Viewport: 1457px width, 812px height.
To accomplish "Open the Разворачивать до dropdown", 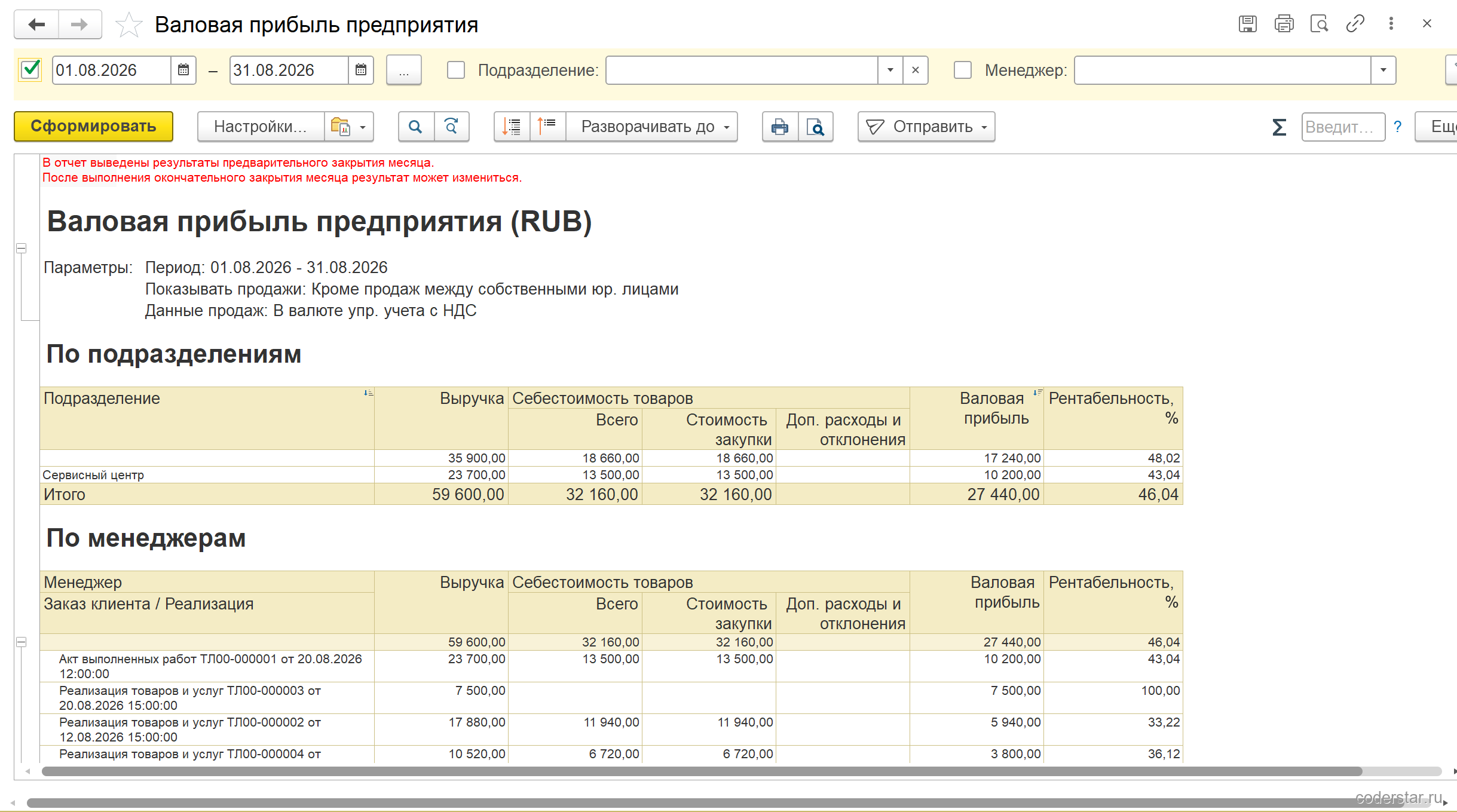I will point(652,127).
